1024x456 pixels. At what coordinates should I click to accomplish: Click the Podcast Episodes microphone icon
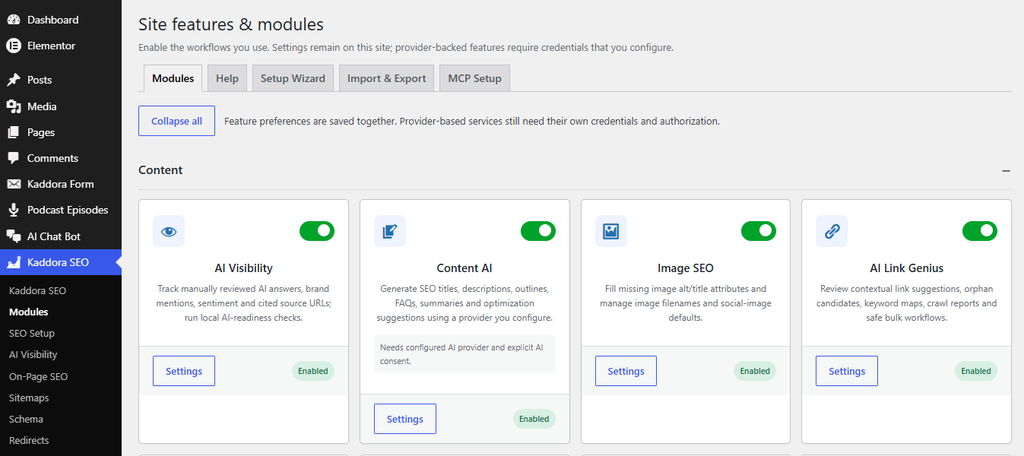[x=13, y=210]
